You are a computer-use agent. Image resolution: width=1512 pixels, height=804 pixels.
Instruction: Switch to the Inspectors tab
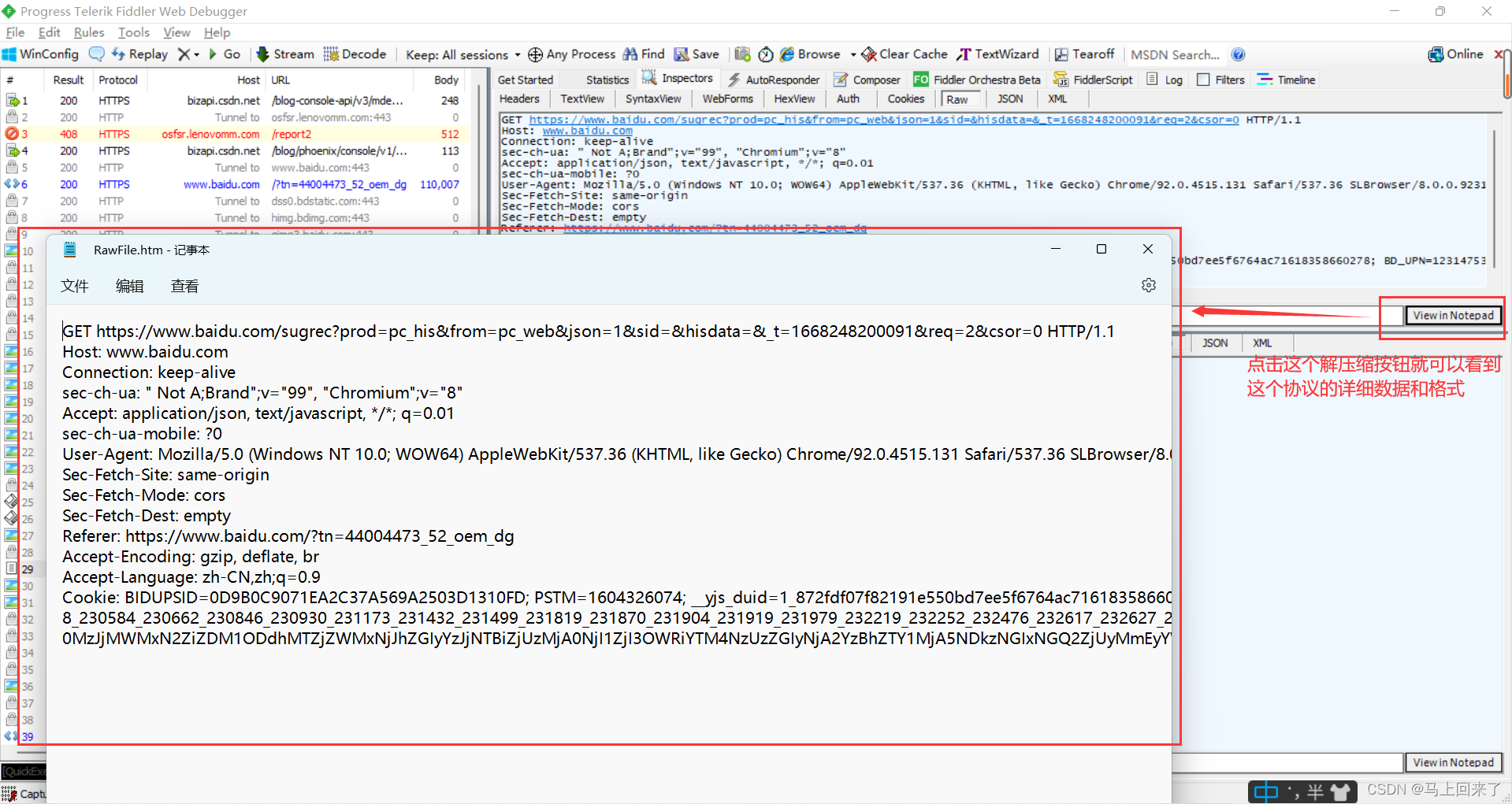[678, 79]
